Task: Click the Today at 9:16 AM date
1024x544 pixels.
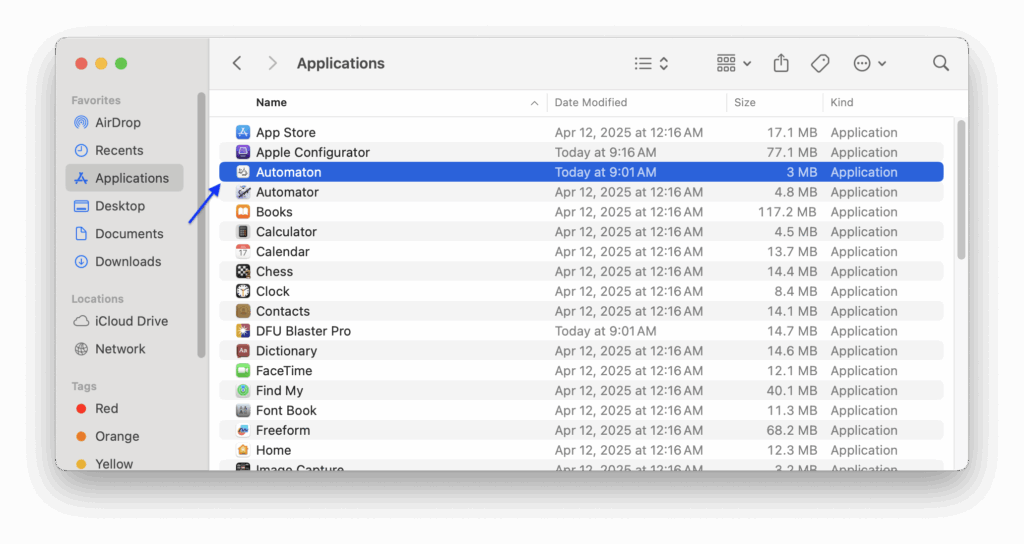Action: (605, 152)
